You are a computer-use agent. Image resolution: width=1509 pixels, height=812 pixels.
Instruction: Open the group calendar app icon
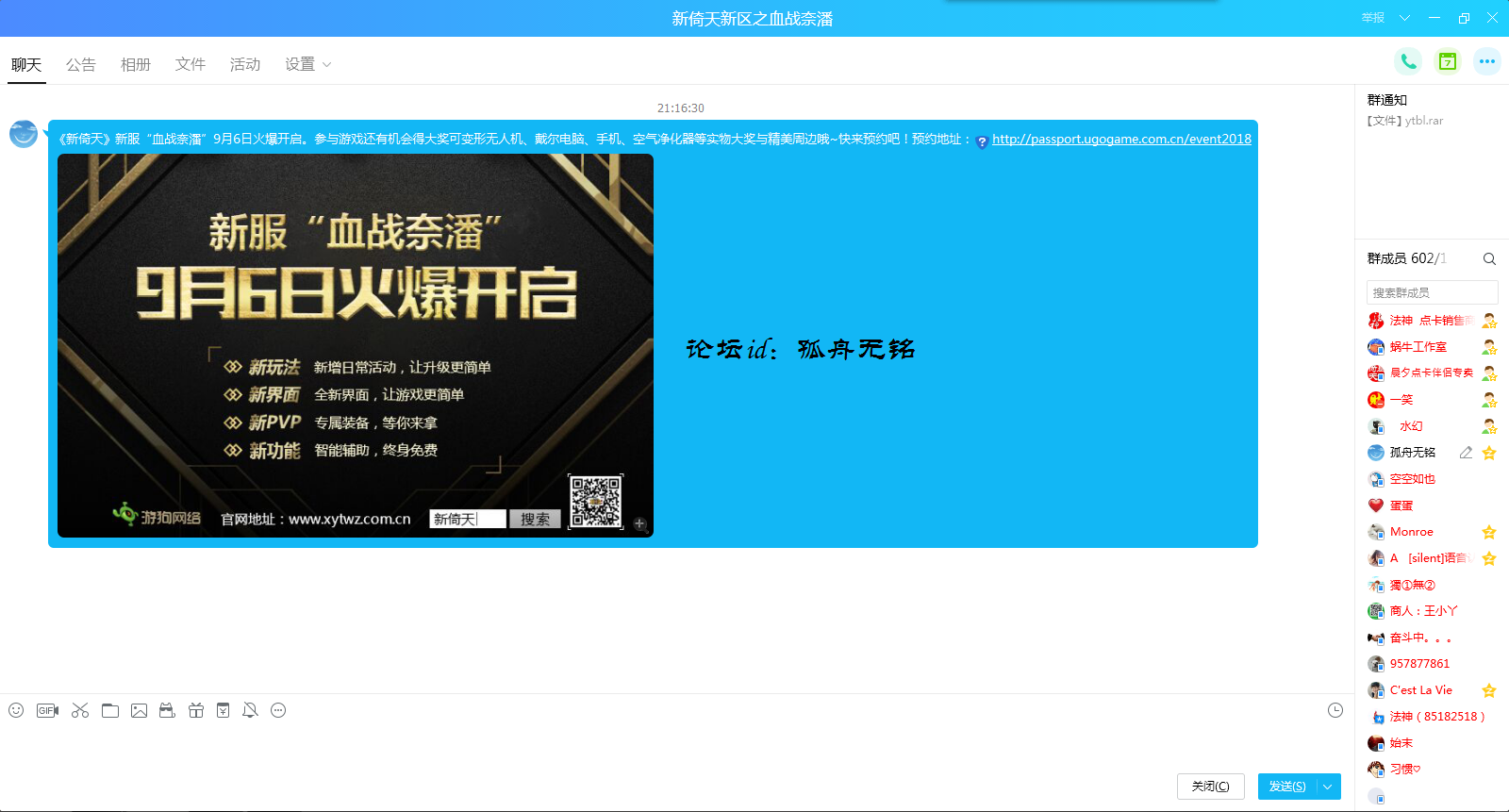tap(1448, 61)
